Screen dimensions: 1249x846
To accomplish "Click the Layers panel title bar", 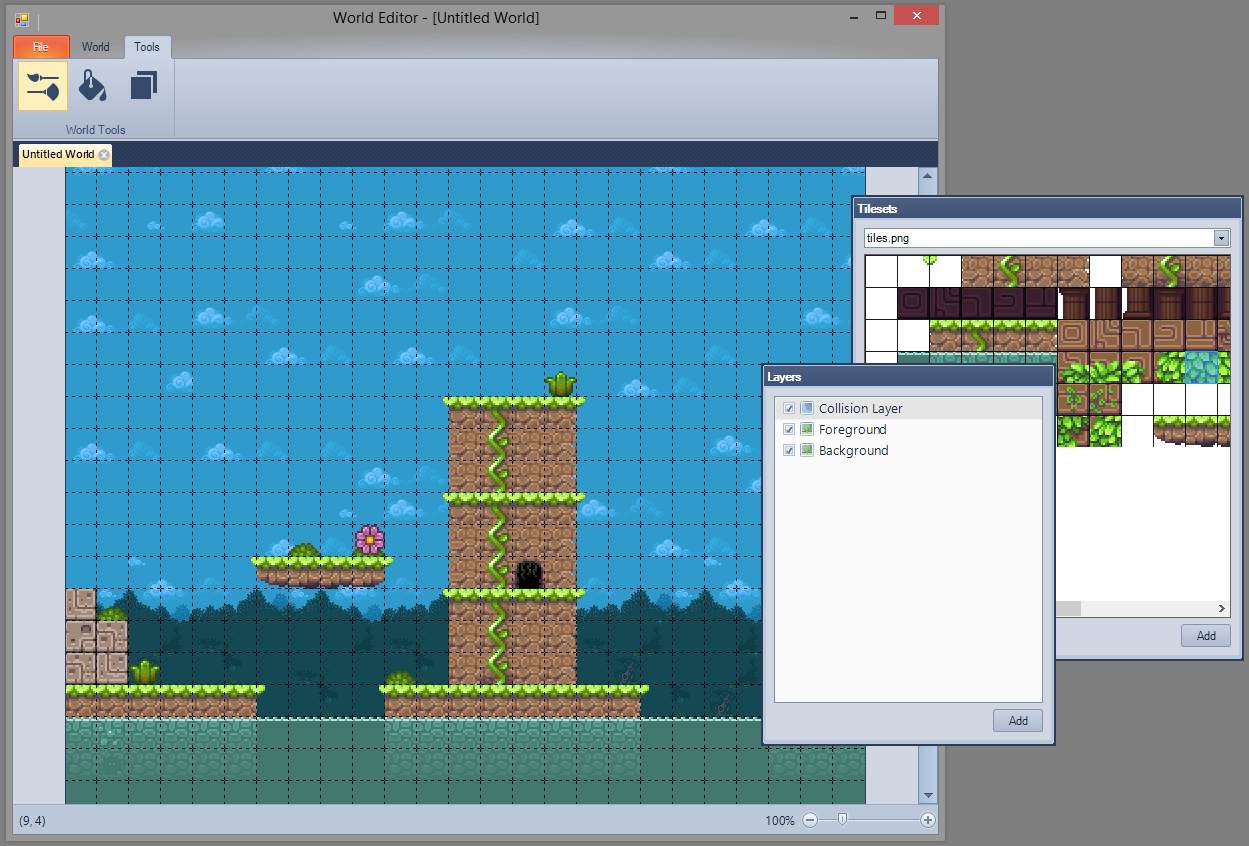I will 908,377.
